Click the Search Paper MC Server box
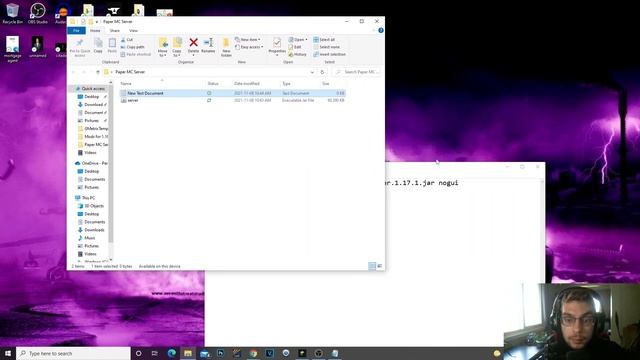 pyautogui.click(x=358, y=72)
